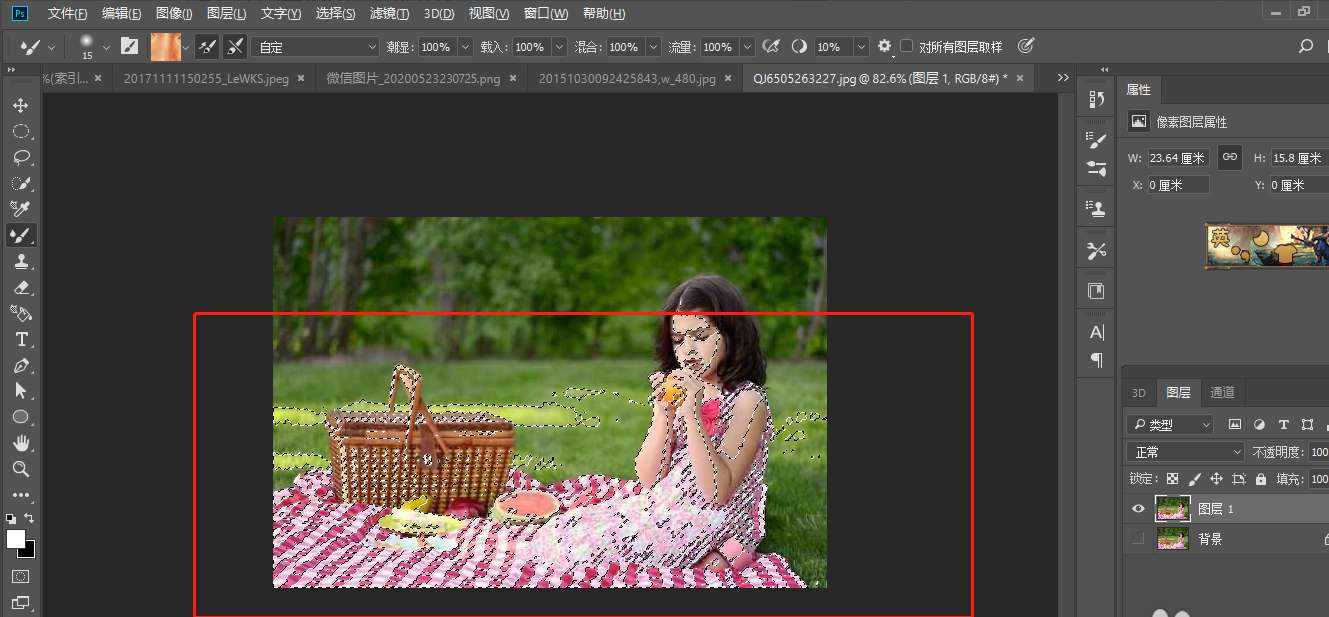The image size is (1329, 617).
Task: Choose the Clone Stamp tool
Action: (x=20, y=261)
